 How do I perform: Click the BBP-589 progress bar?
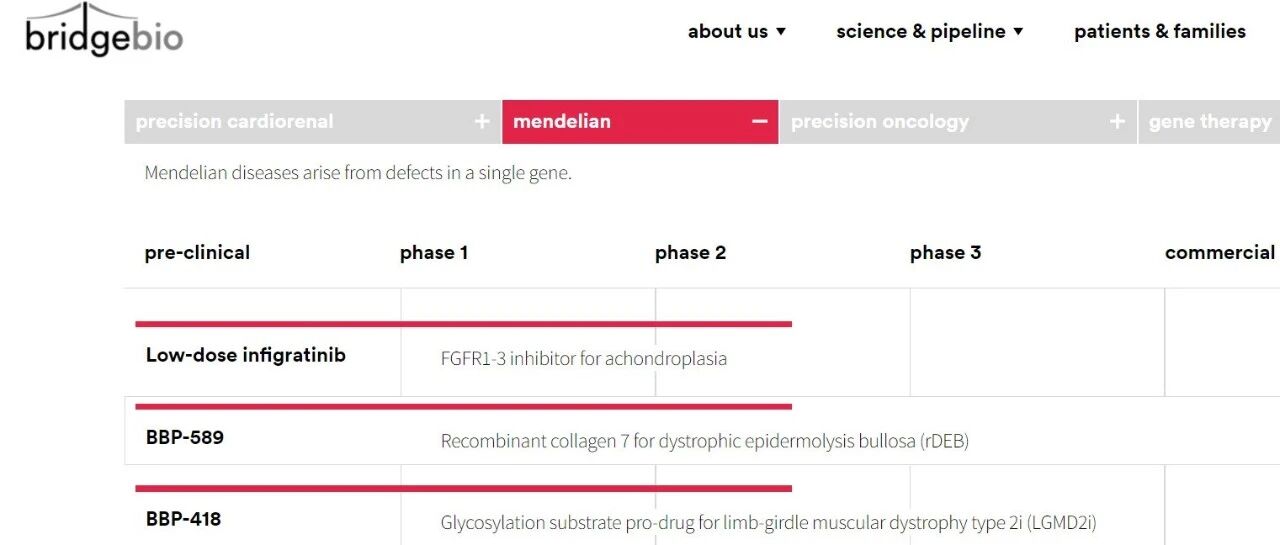tap(464, 407)
